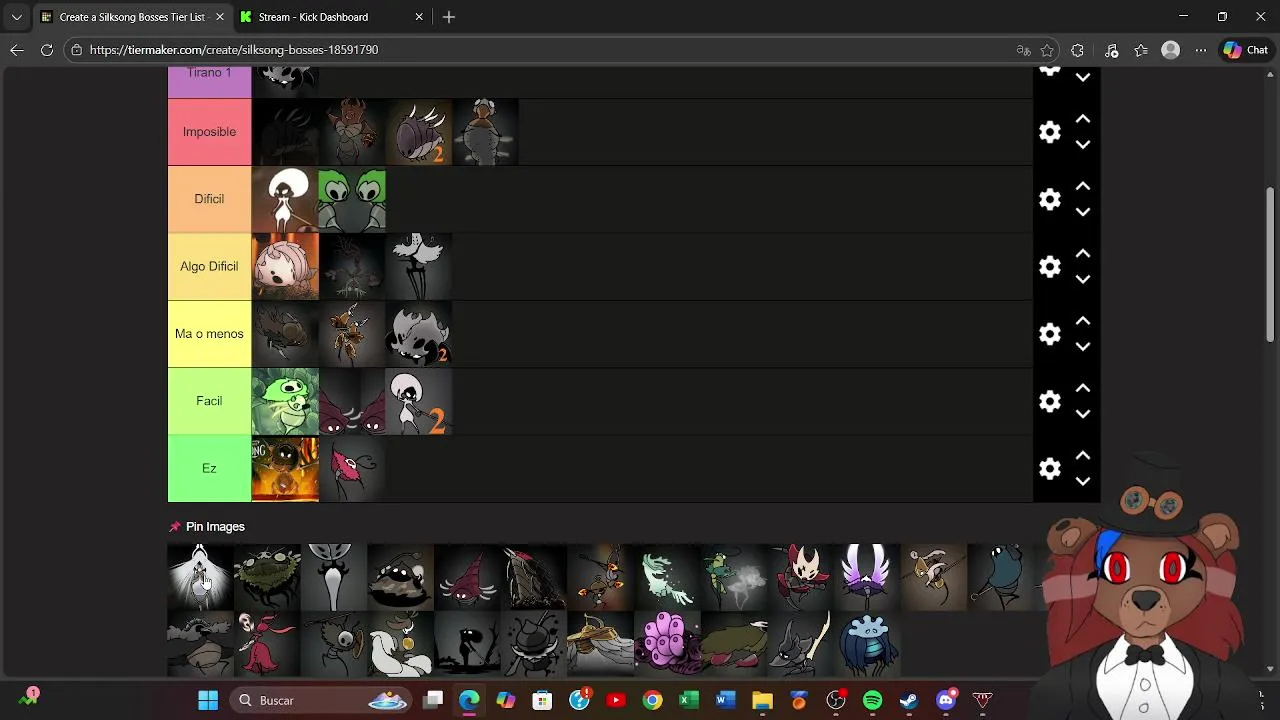Add page to favorites with star icon
1280x720 pixels.
tap(1047, 50)
